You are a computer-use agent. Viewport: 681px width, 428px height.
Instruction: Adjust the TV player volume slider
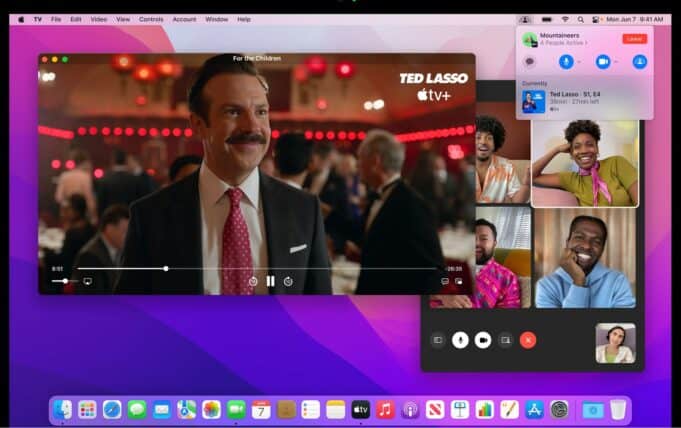[x=65, y=282]
